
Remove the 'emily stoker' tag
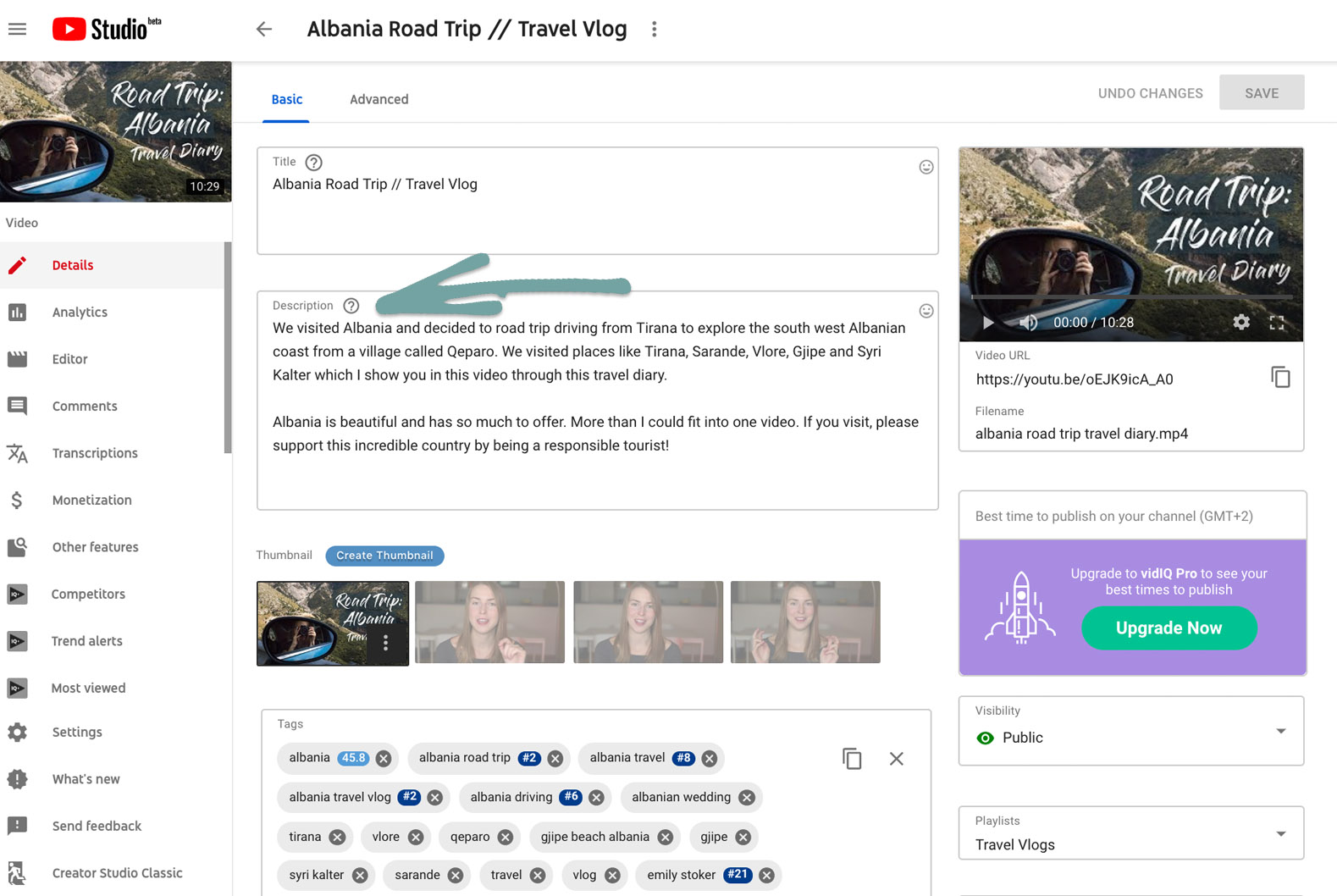766,876
